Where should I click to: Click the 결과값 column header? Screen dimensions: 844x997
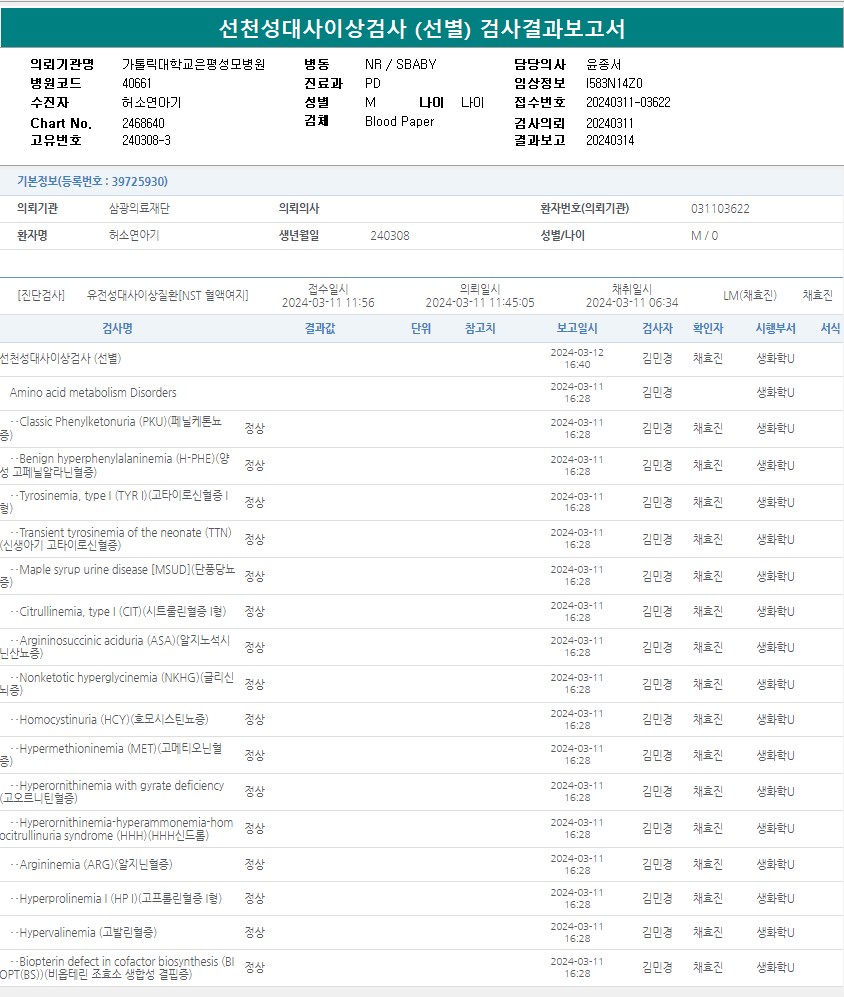point(320,328)
